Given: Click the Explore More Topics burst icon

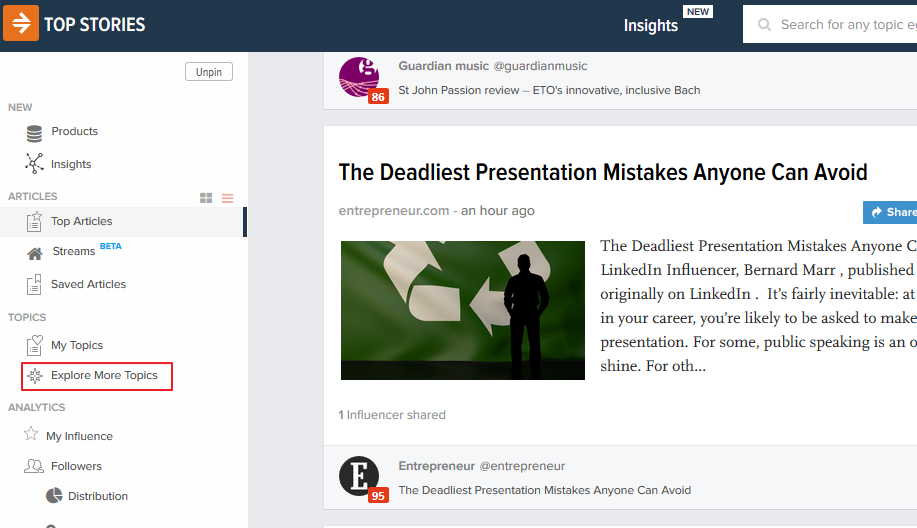Looking at the screenshot, I should tap(35, 375).
